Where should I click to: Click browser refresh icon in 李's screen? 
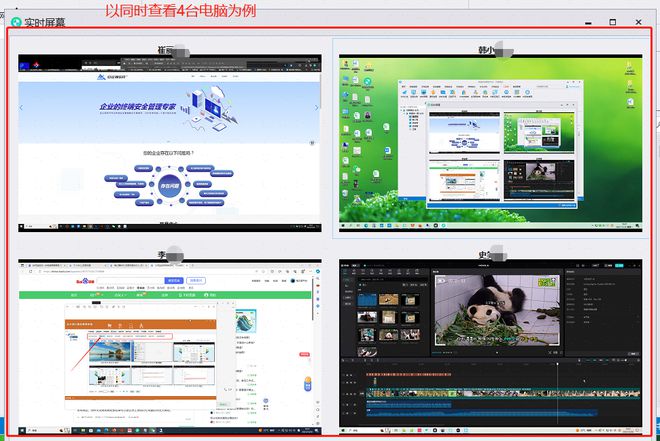point(31,271)
